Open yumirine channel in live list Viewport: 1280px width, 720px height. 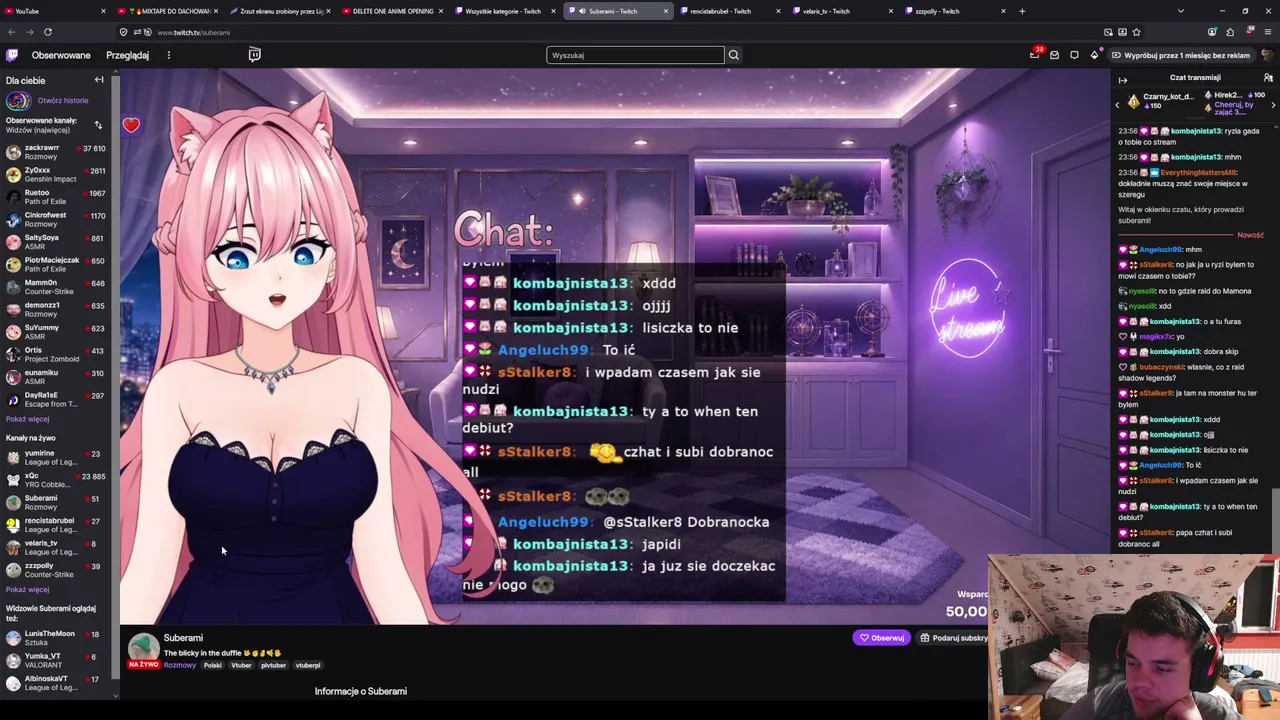(55, 457)
